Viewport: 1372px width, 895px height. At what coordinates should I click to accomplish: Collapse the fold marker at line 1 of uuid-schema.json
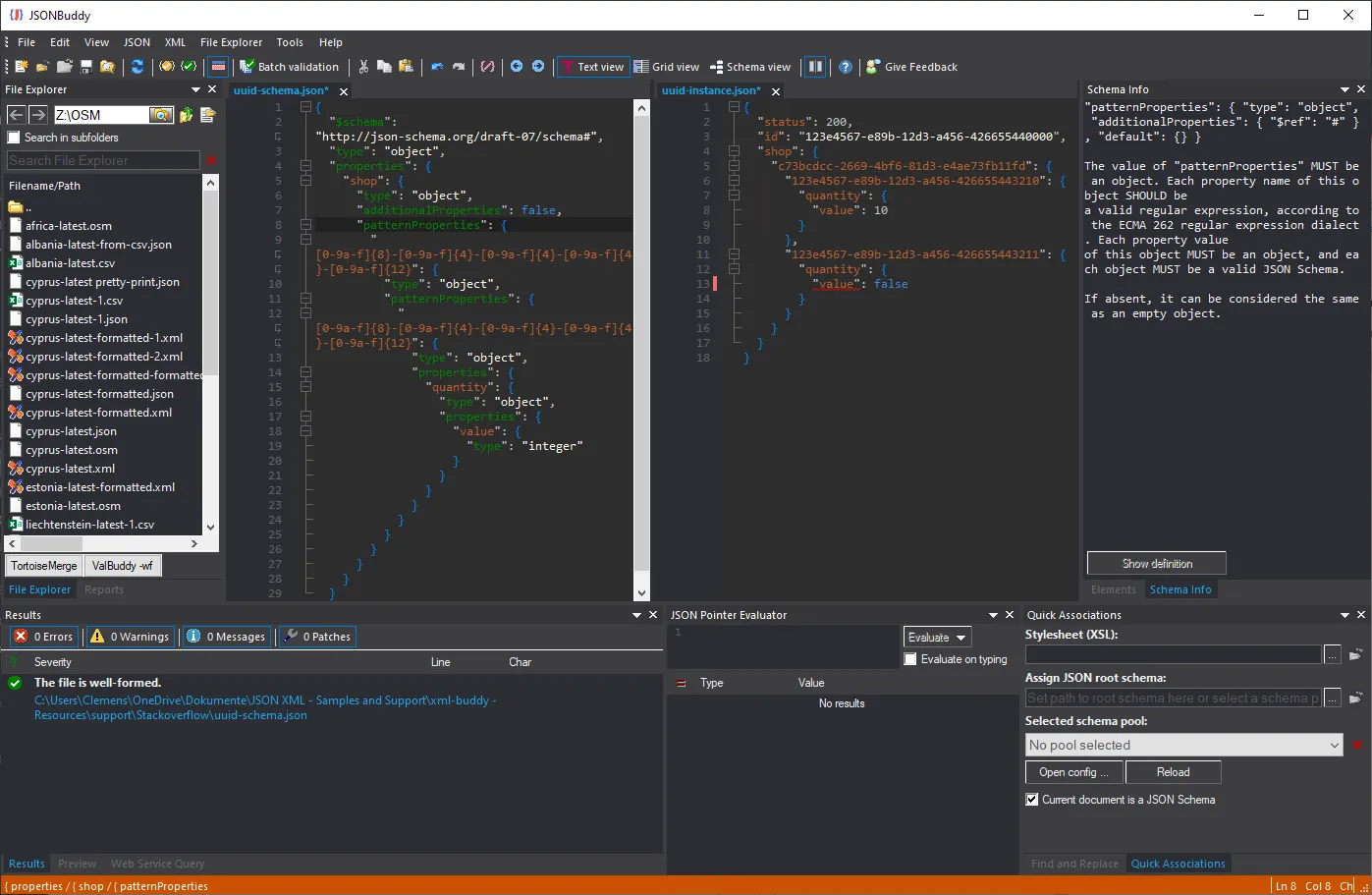pos(305,107)
